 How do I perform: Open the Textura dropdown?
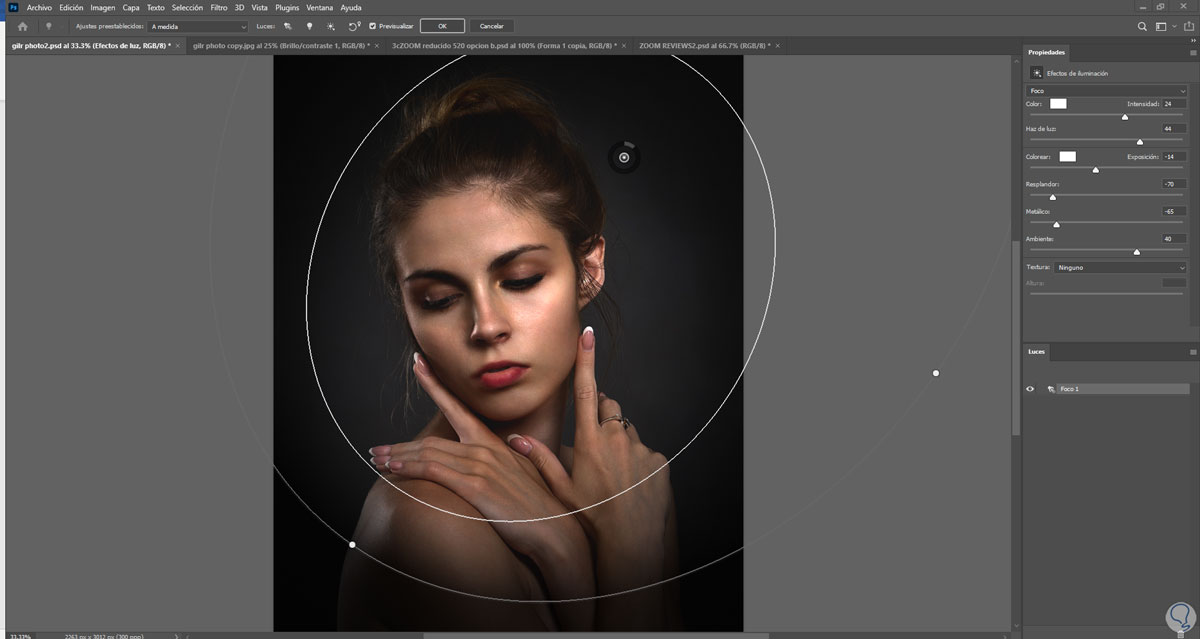[1120, 267]
